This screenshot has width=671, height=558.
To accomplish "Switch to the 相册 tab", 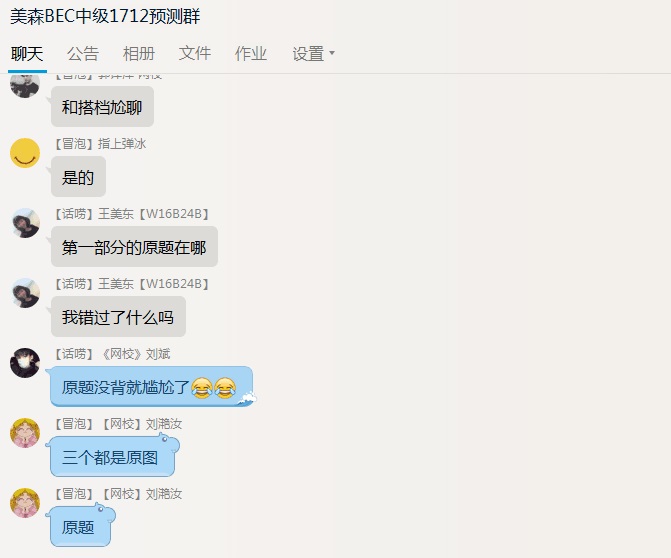I will pos(138,54).
